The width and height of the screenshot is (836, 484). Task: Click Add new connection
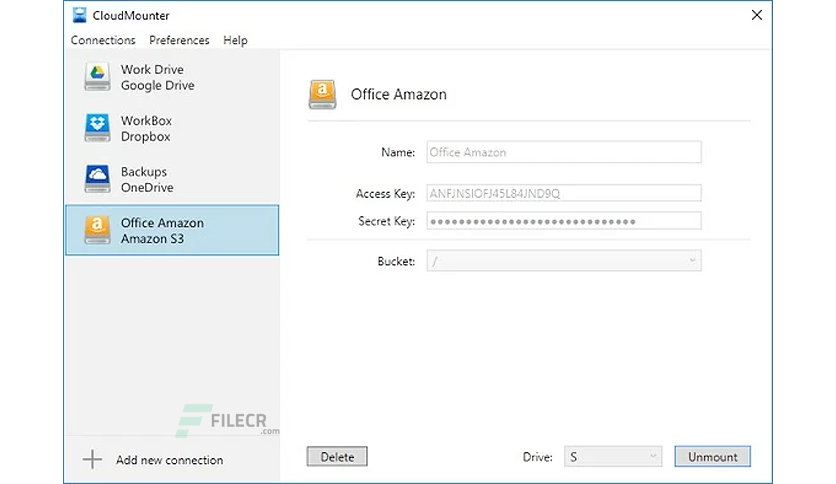click(x=170, y=460)
